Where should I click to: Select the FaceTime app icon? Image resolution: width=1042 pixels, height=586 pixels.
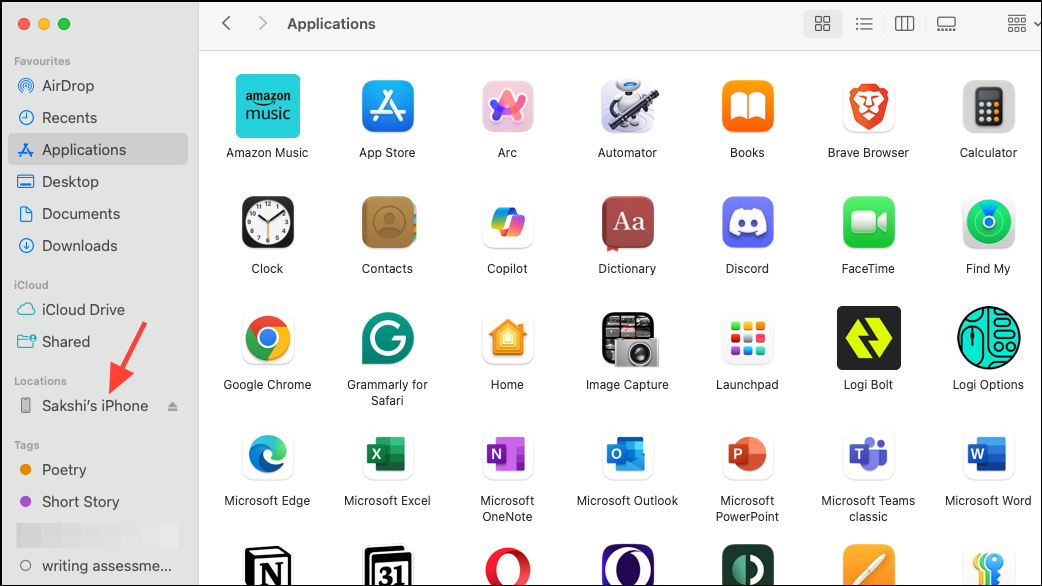click(x=868, y=222)
